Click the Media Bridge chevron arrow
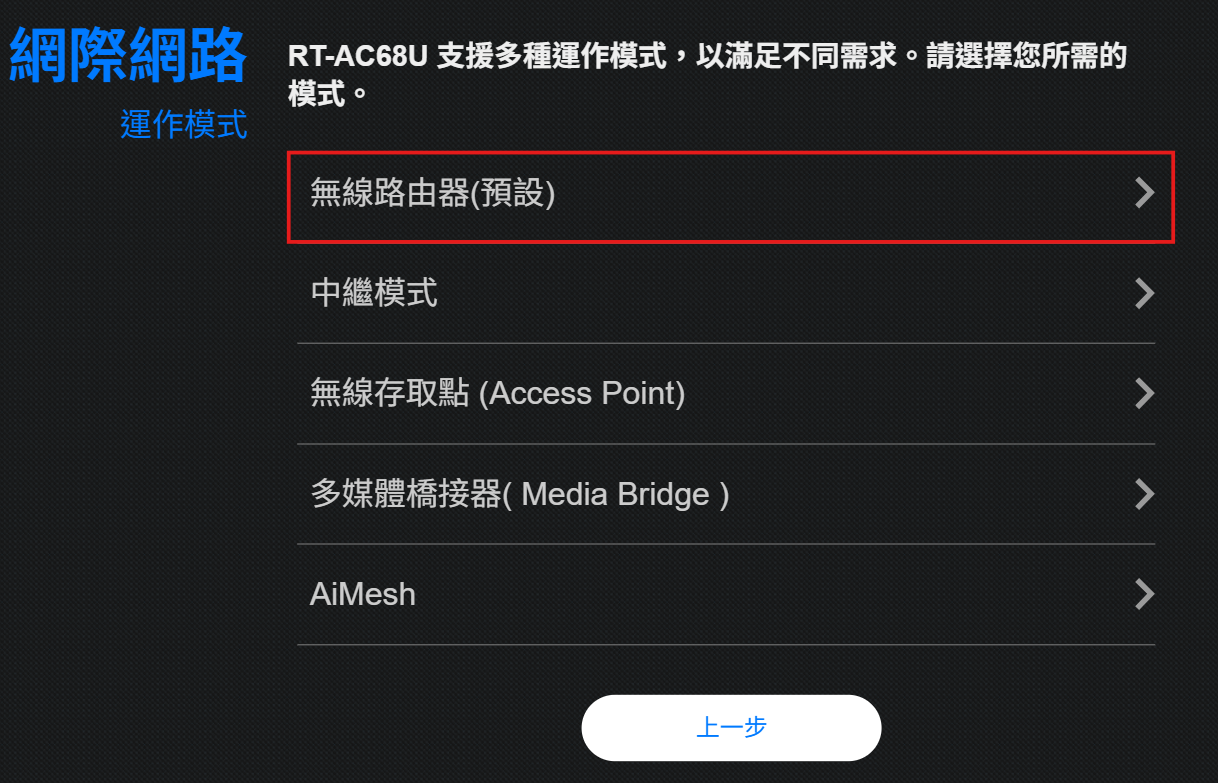 pos(1144,494)
